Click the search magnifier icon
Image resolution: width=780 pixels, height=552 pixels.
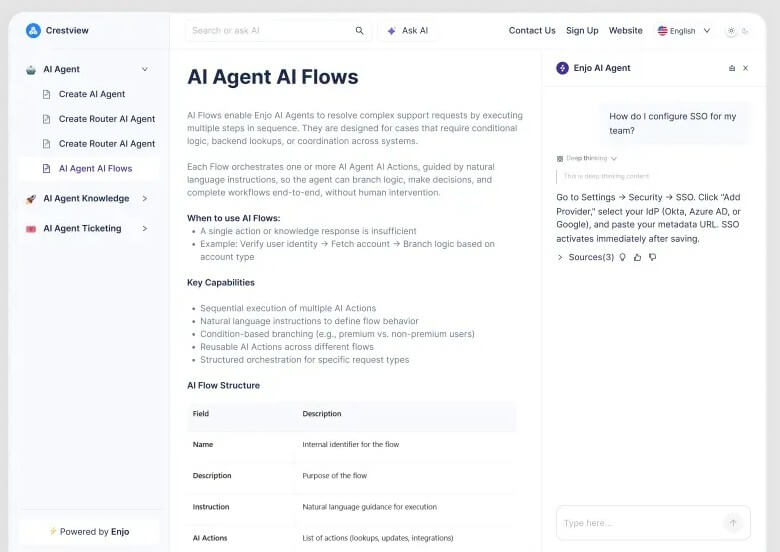click(359, 31)
